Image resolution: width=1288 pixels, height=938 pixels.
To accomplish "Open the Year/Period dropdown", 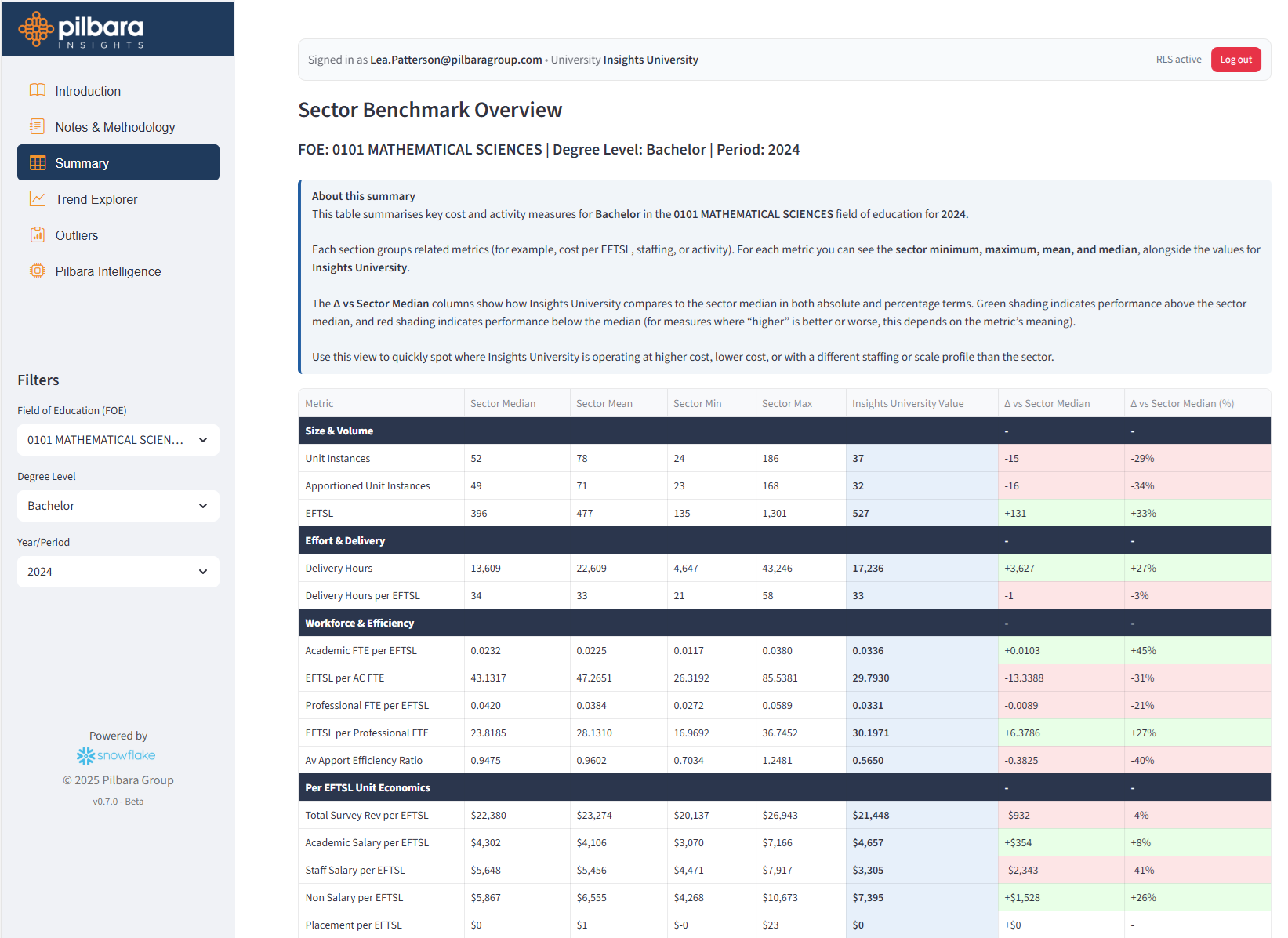I will 118,572.
